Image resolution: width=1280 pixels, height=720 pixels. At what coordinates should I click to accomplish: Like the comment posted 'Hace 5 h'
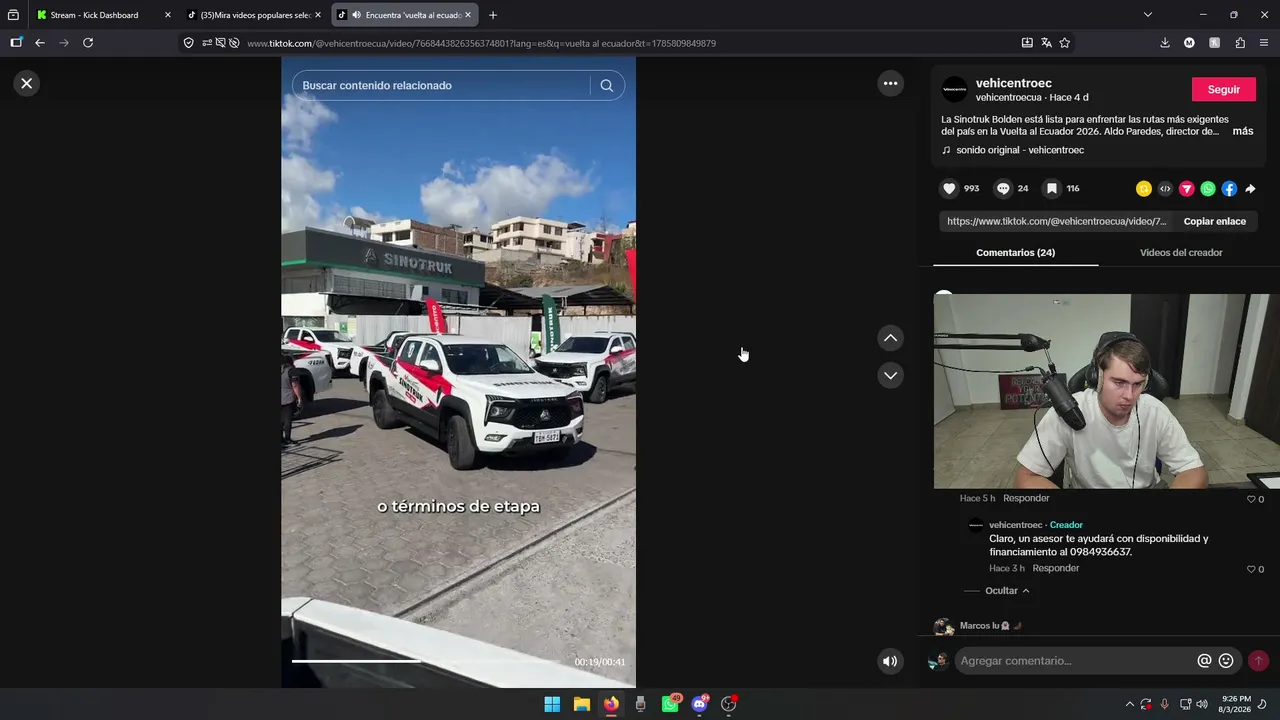[1250, 499]
